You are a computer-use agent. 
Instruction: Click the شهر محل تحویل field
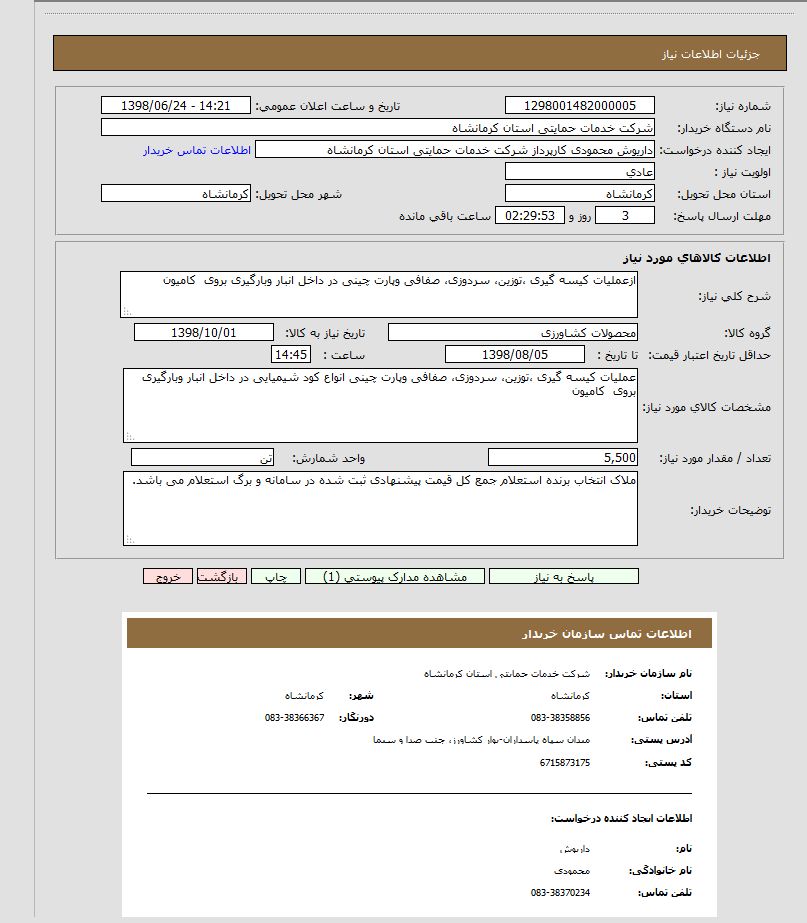[x=176, y=193]
